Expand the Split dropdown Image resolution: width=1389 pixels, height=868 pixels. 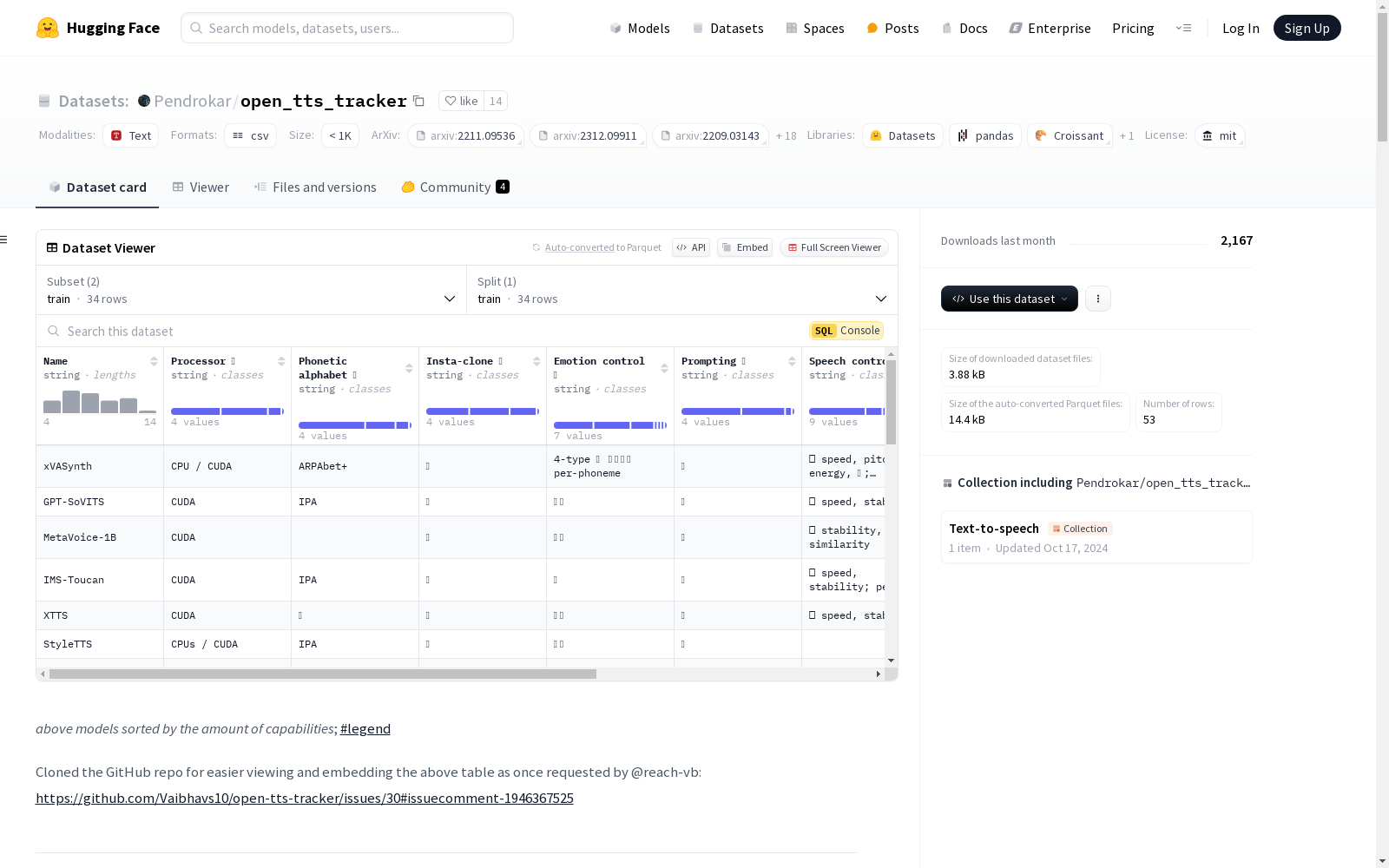(x=682, y=290)
